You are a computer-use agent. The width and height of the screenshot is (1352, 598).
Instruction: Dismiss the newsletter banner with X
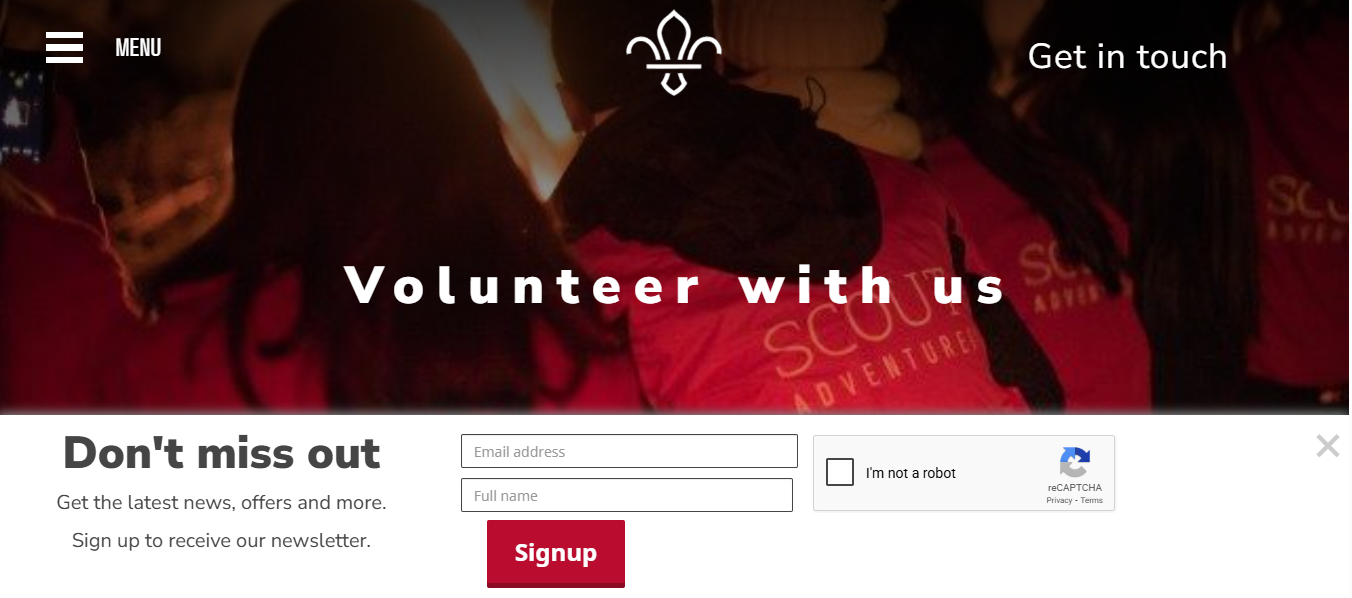[x=1327, y=446]
